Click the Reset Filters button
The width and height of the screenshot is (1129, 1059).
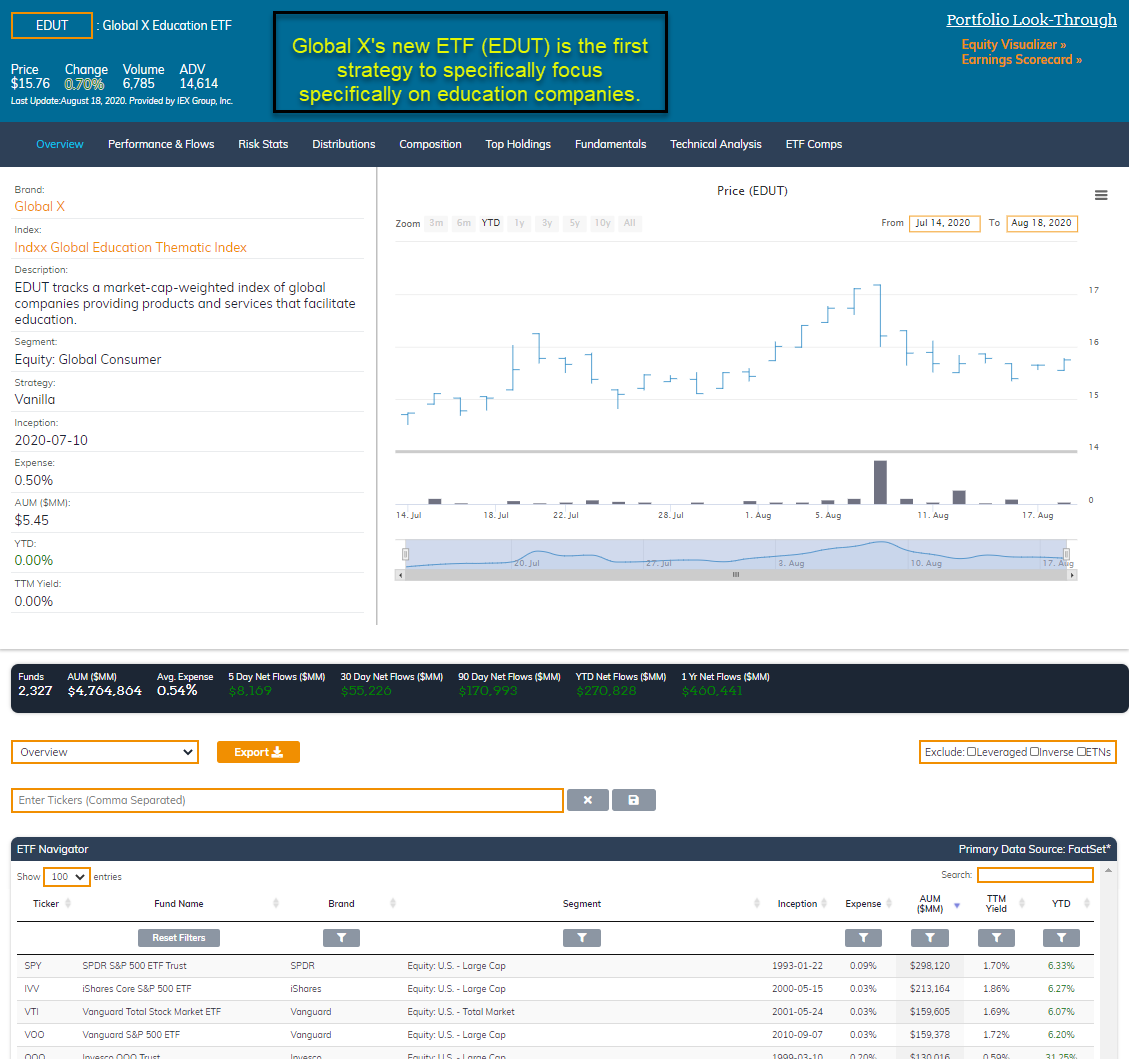point(179,938)
